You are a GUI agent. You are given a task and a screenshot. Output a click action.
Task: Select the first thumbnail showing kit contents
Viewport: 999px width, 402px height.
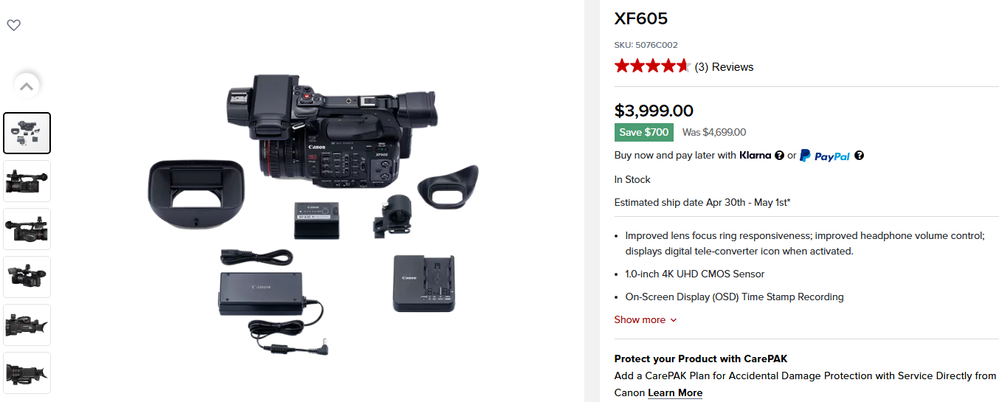click(27, 133)
